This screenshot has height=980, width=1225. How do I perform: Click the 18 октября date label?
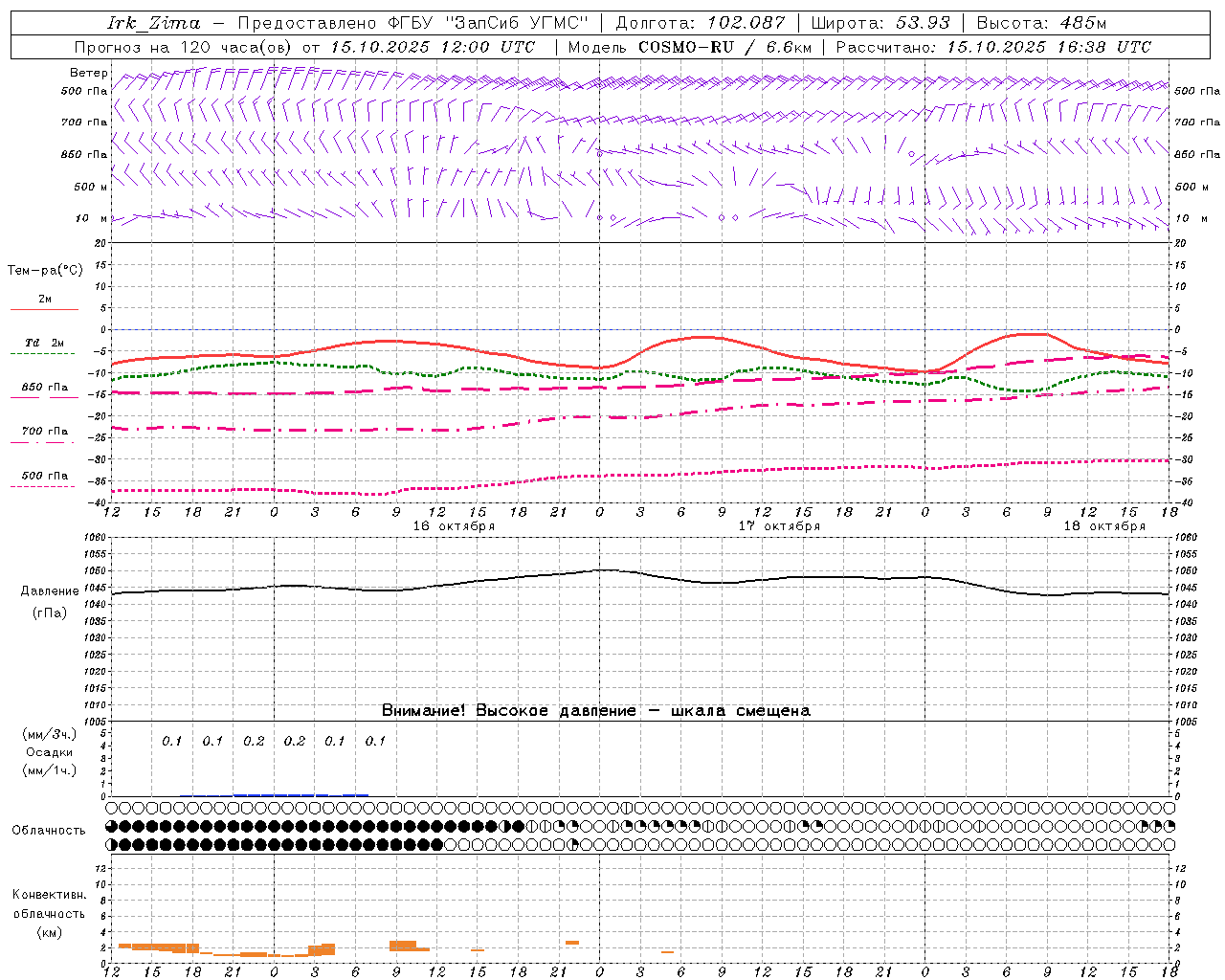click(x=1104, y=526)
